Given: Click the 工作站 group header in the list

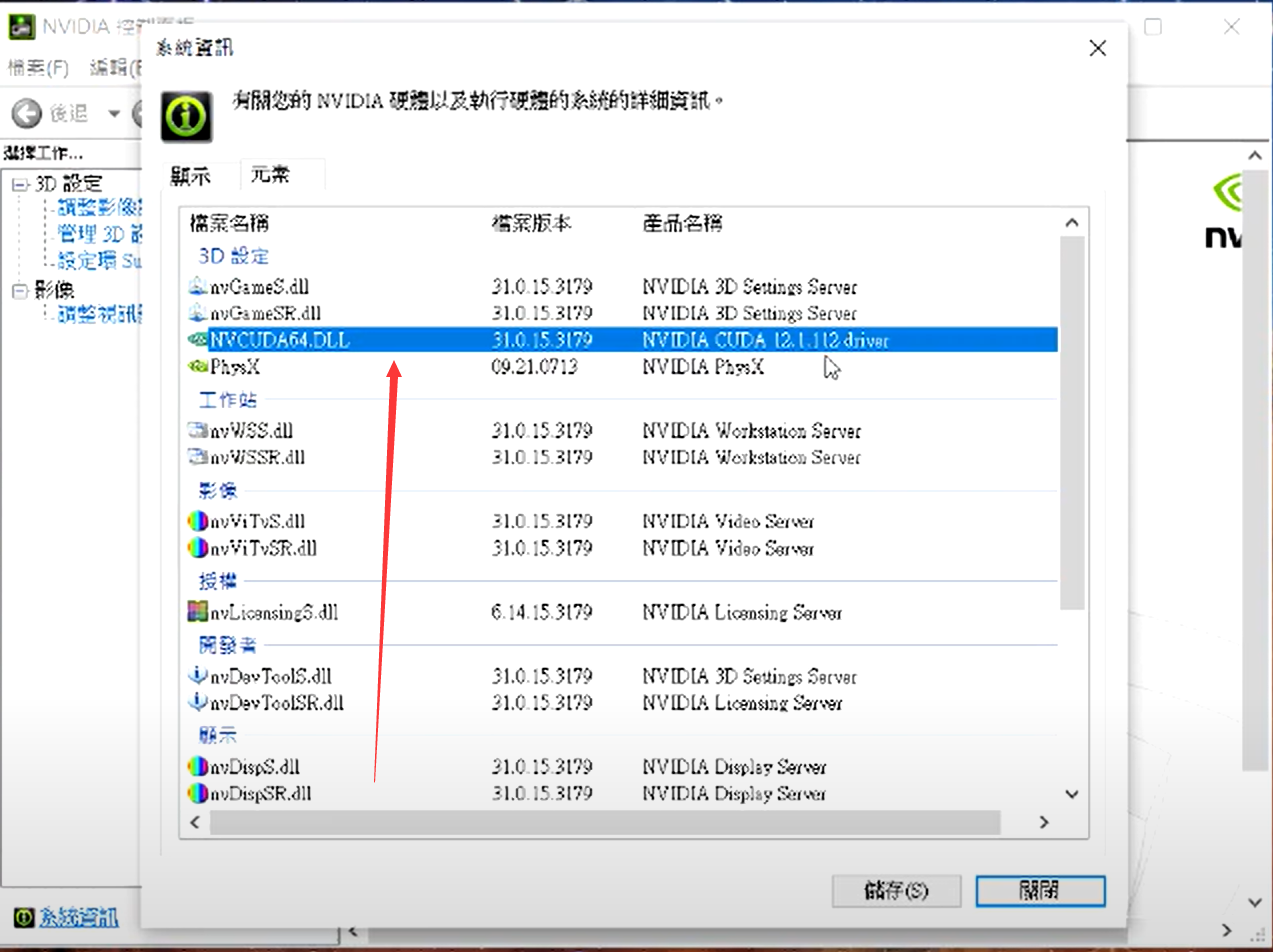Looking at the screenshot, I should pos(228,400).
